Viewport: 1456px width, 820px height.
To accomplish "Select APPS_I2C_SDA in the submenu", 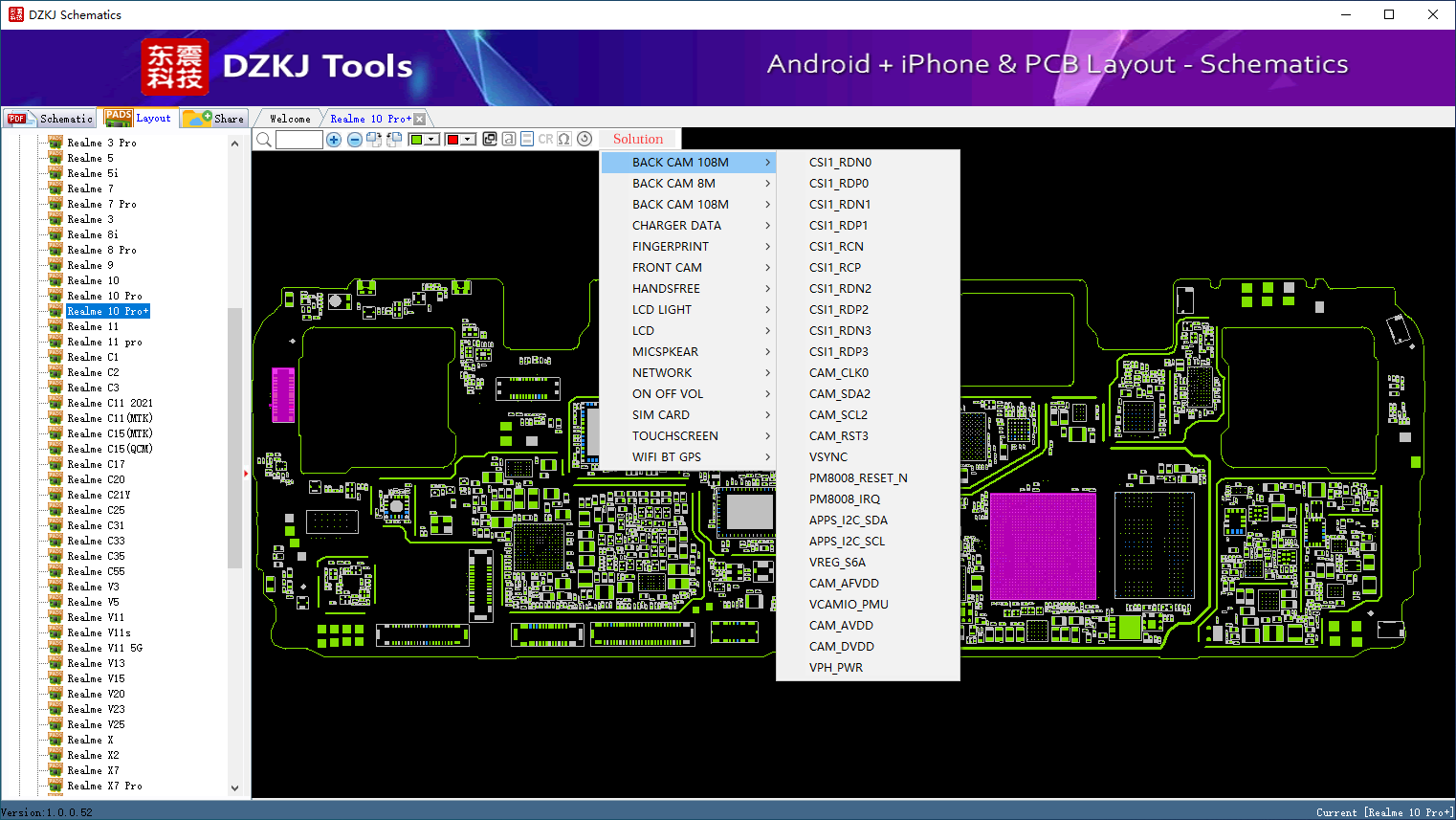I will tap(868, 521).
